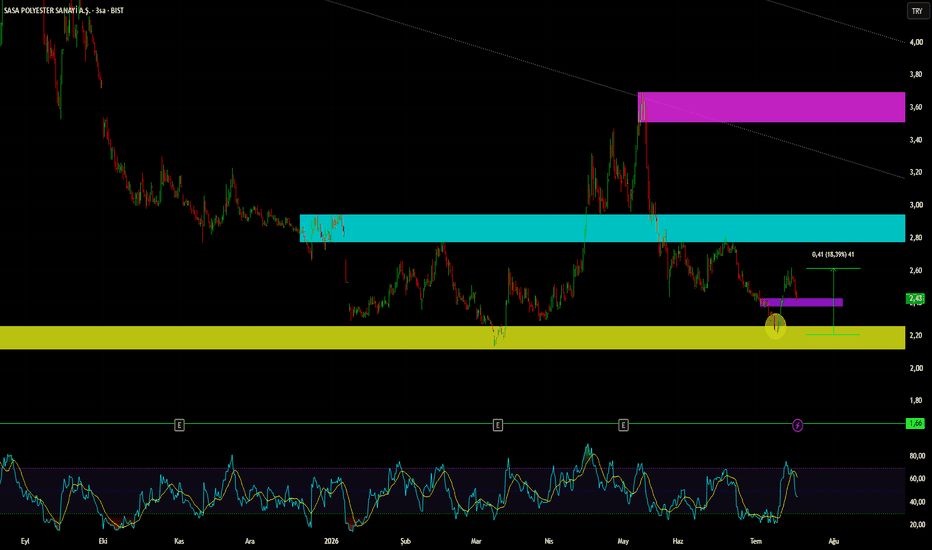
Task: Click the earnings E marker above Mar
Action: pos(498,425)
